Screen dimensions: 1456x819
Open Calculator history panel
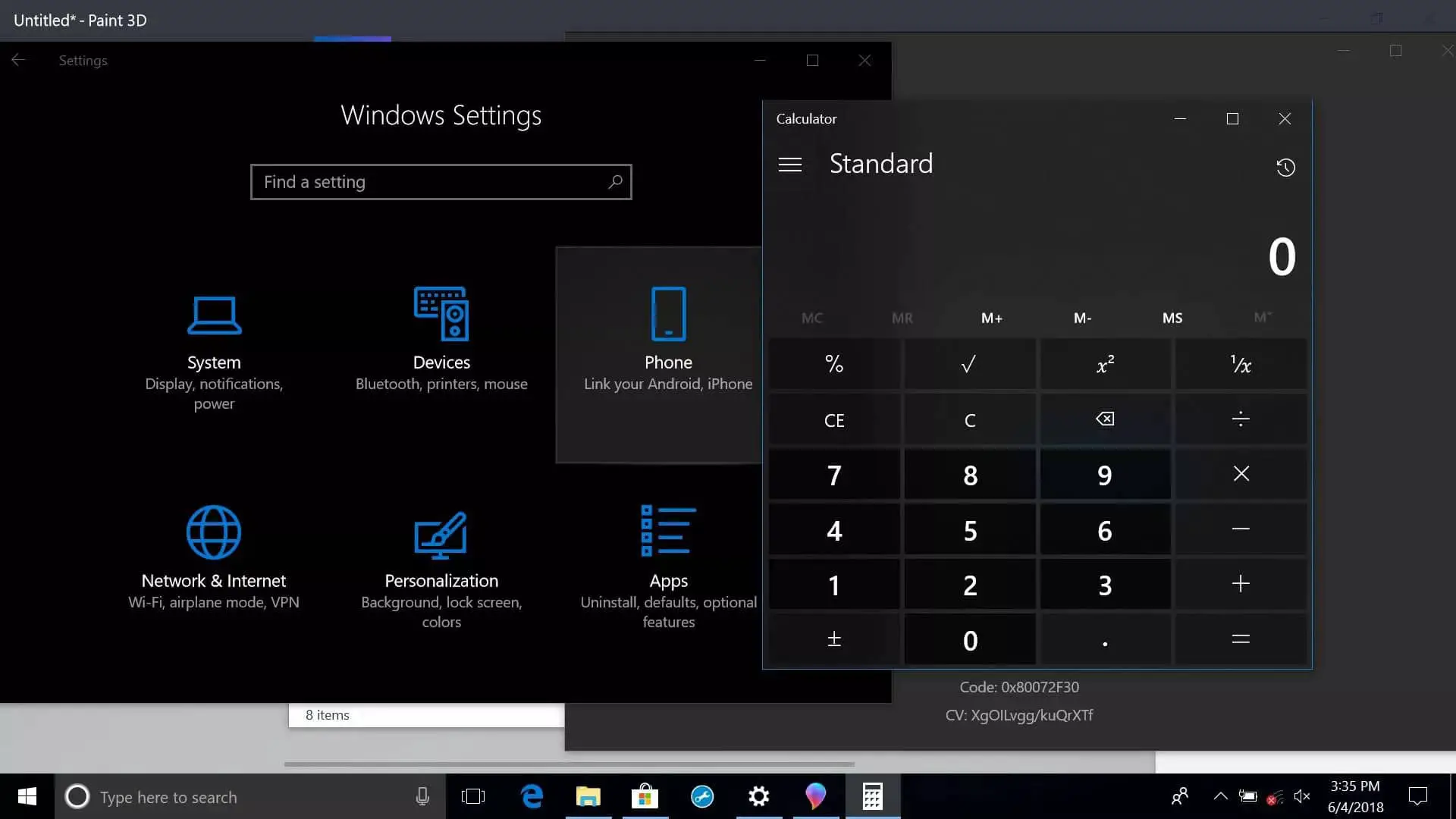tap(1285, 167)
